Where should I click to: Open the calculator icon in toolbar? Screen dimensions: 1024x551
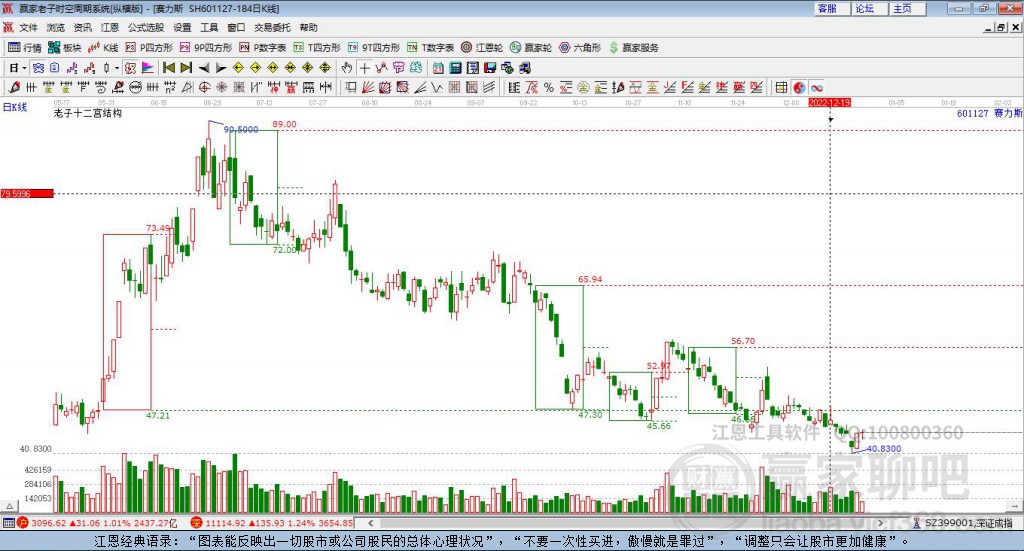point(455,68)
